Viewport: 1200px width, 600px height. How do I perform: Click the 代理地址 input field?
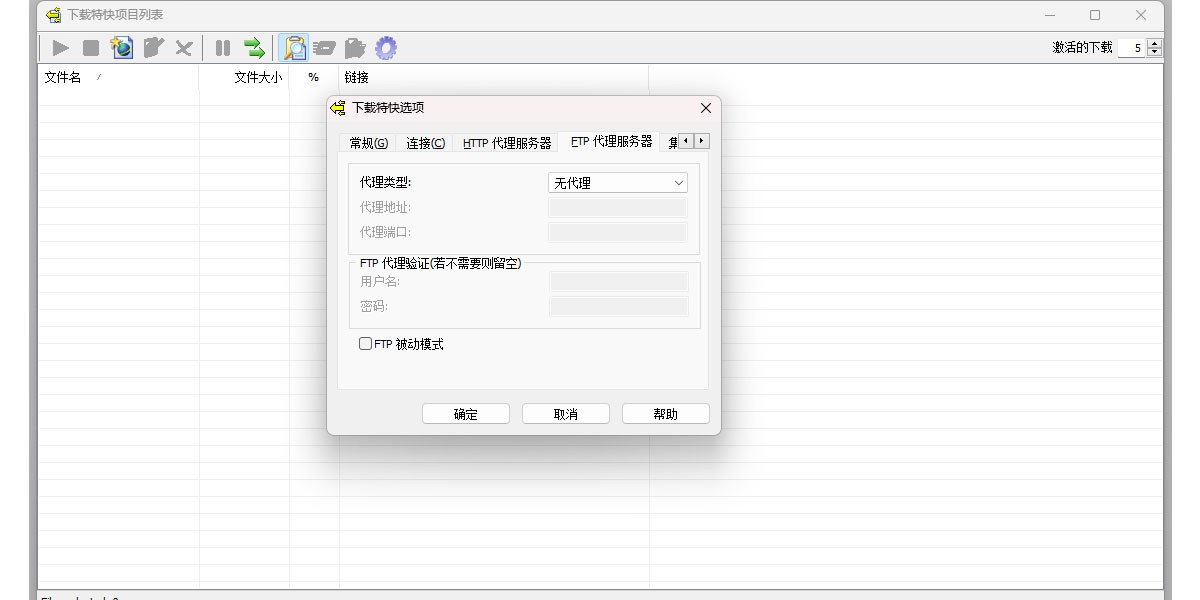click(x=618, y=207)
